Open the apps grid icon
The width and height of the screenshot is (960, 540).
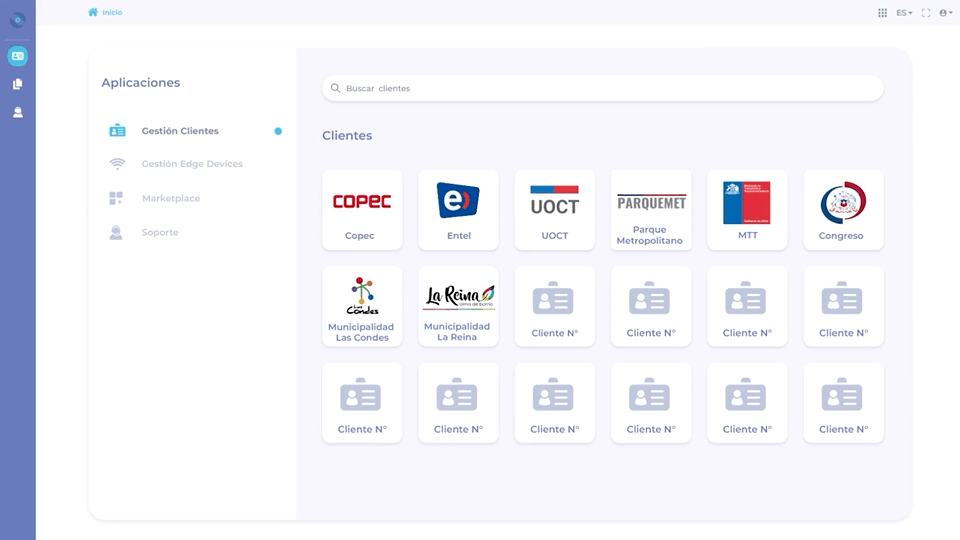(882, 13)
